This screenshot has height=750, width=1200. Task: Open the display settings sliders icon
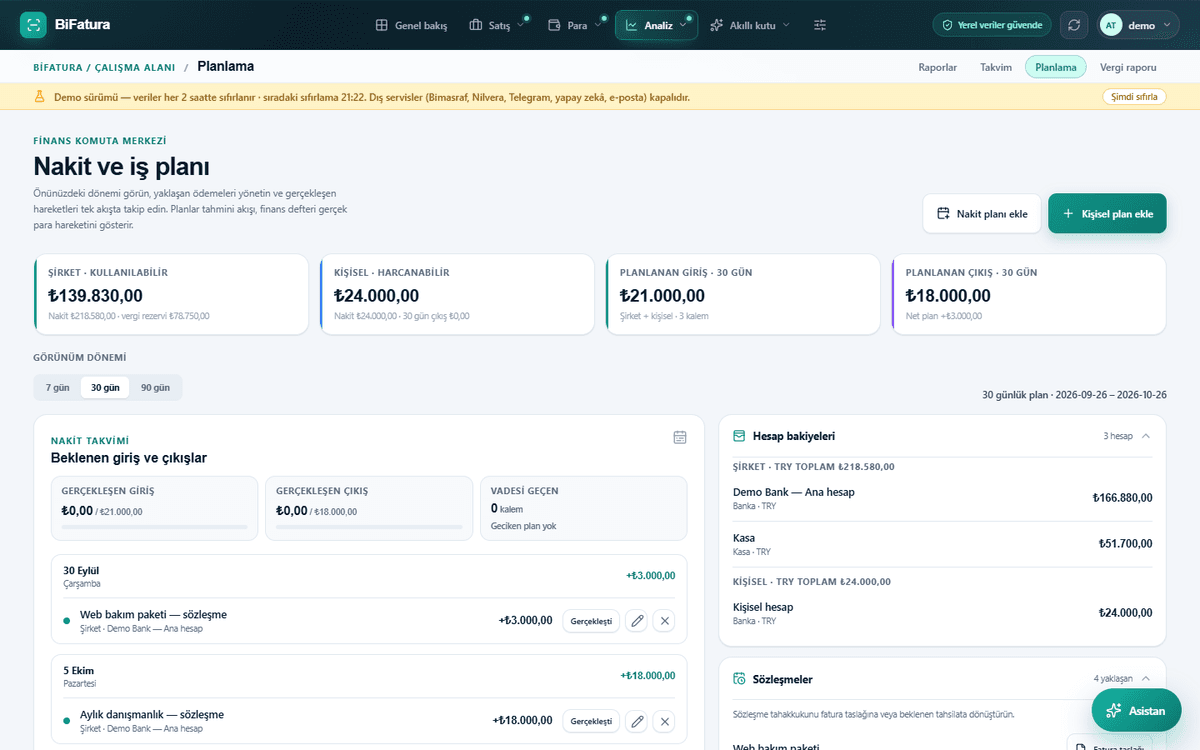click(820, 25)
